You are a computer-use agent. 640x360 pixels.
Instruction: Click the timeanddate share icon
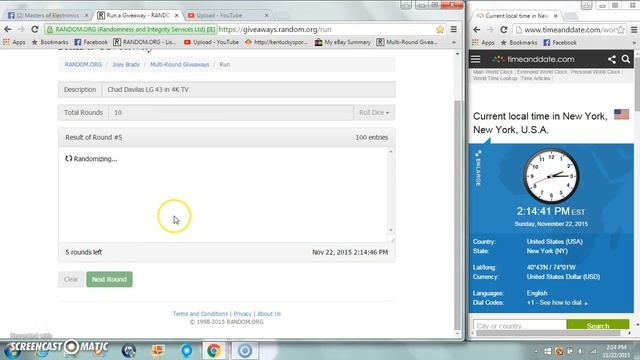click(611, 59)
